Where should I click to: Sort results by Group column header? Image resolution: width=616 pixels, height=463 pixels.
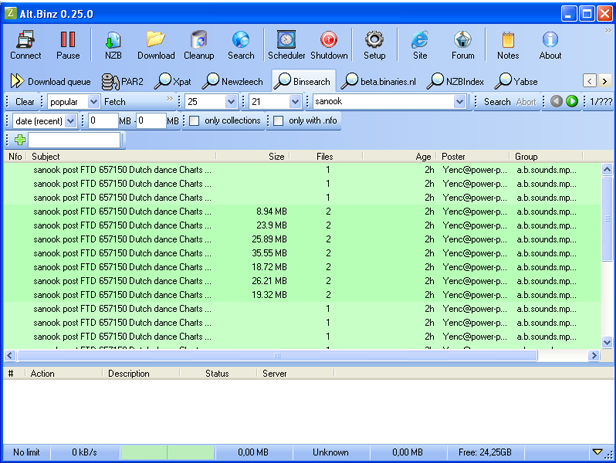coord(547,156)
